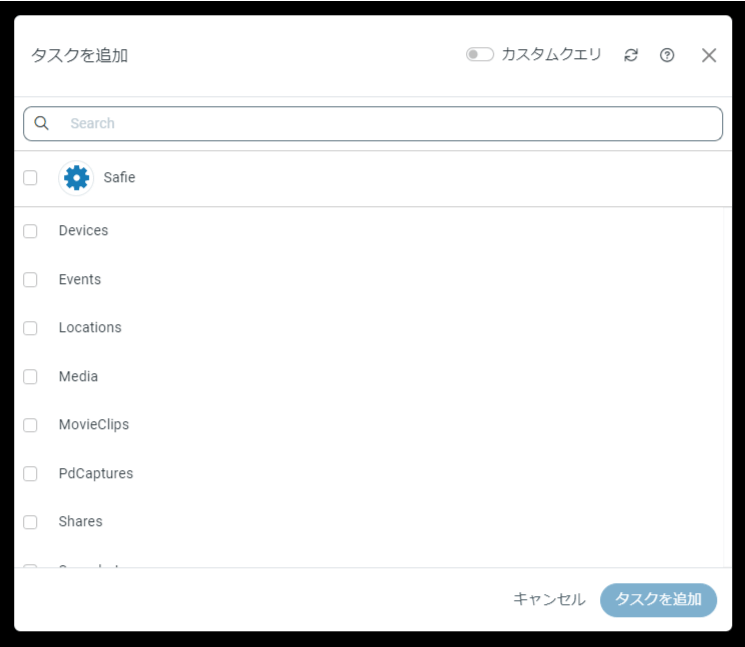This screenshot has width=745, height=647.
Task: Tick the PdCaptures checkbox
Action: point(30,473)
